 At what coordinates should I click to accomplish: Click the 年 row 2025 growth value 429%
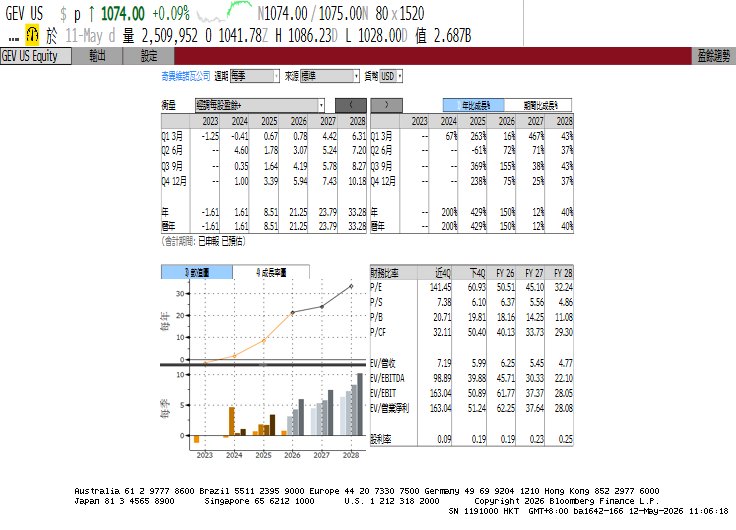click(x=478, y=212)
